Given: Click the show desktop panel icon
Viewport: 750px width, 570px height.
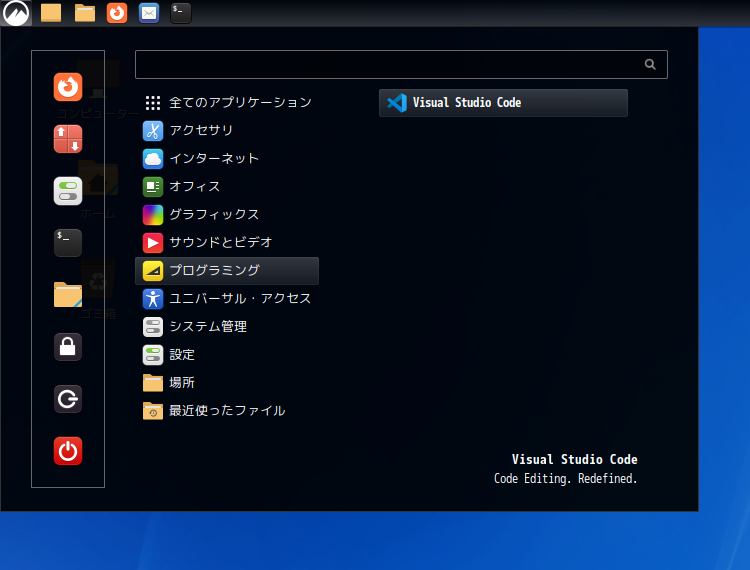Looking at the screenshot, I should (51, 13).
